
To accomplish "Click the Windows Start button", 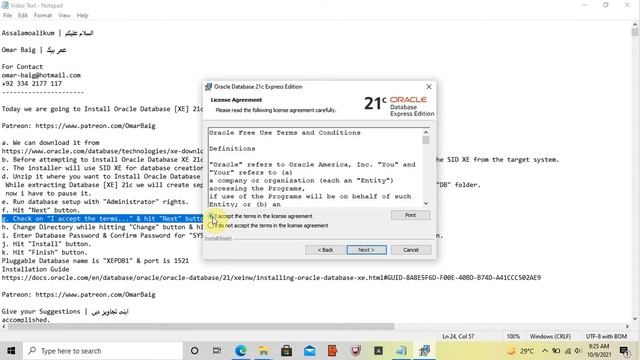I will click(11, 351).
